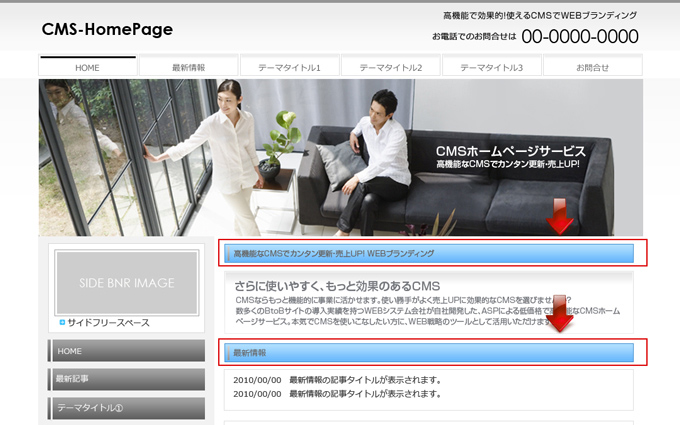
Task: Click the phone number 00-0000-0000
Action: 579,37
